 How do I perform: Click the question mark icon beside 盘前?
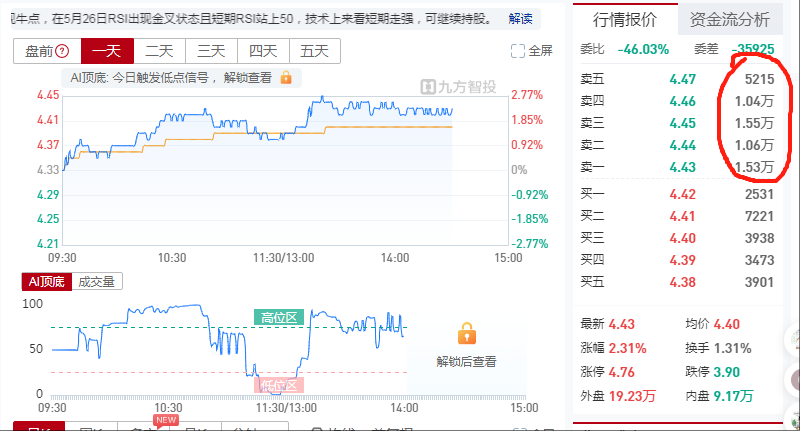pyautogui.click(x=62, y=51)
